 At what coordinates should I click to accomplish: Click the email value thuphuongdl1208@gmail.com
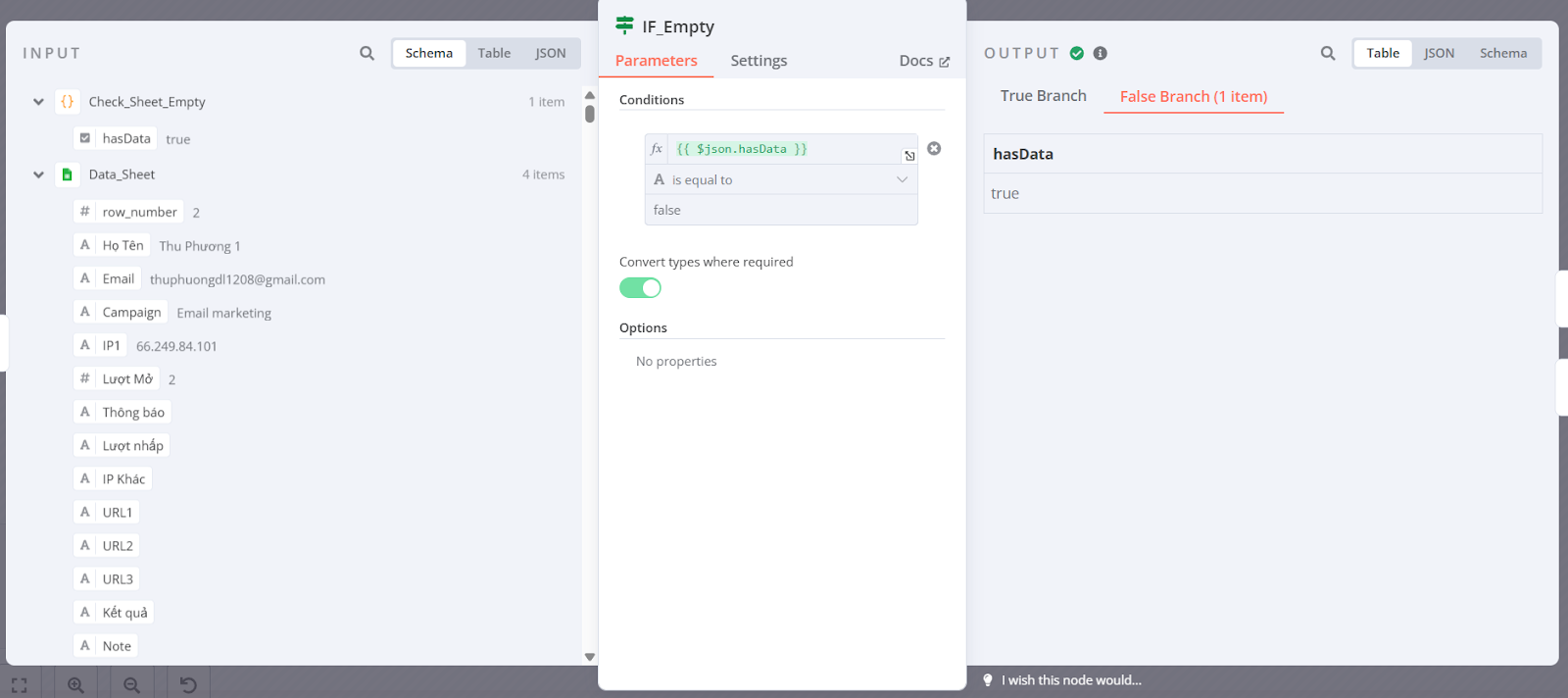(x=237, y=279)
